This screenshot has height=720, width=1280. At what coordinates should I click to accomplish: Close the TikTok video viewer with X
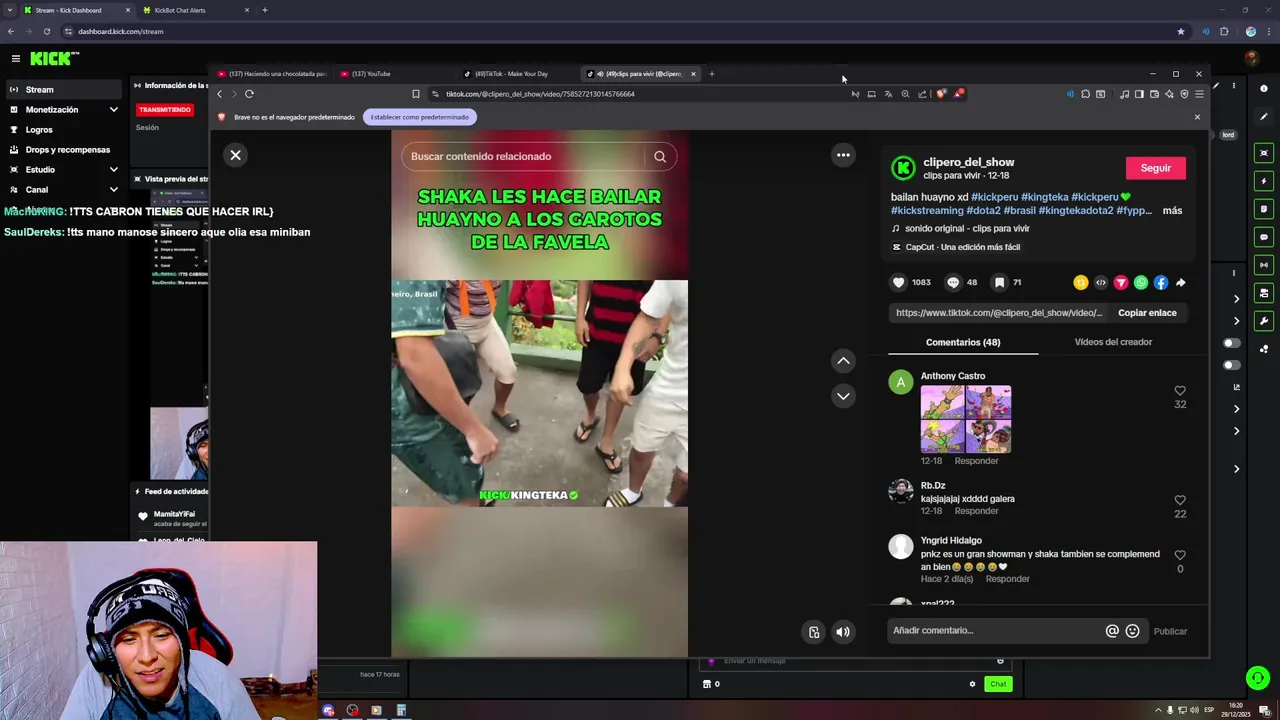click(235, 155)
